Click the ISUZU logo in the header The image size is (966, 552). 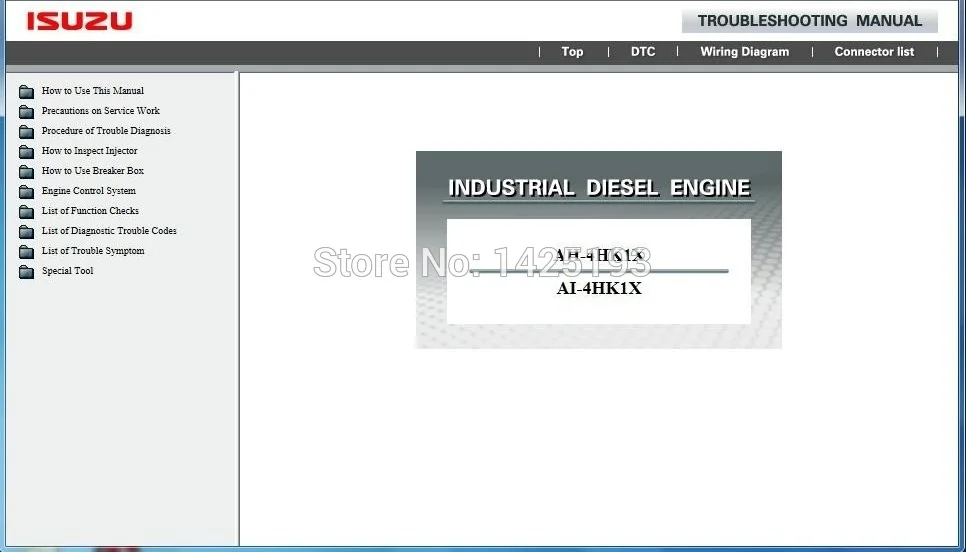point(79,21)
